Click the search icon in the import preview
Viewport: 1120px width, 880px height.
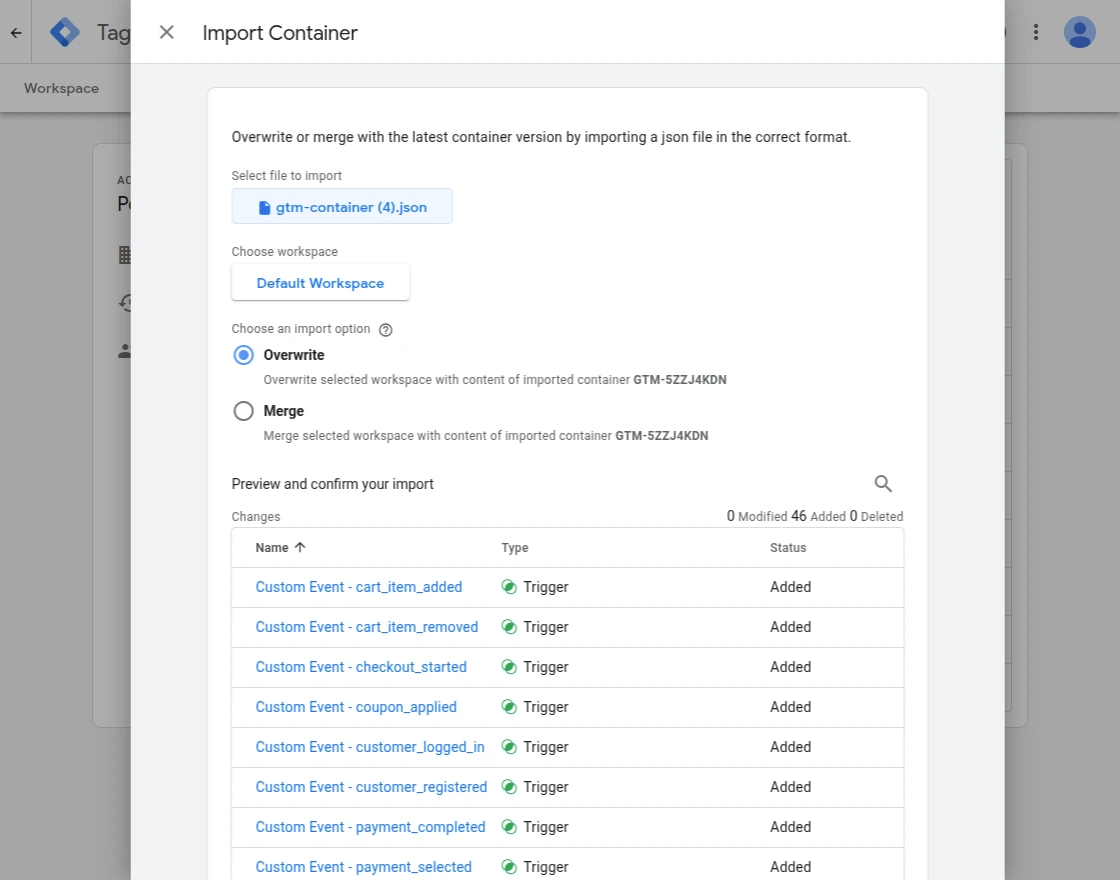(x=883, y=484)
